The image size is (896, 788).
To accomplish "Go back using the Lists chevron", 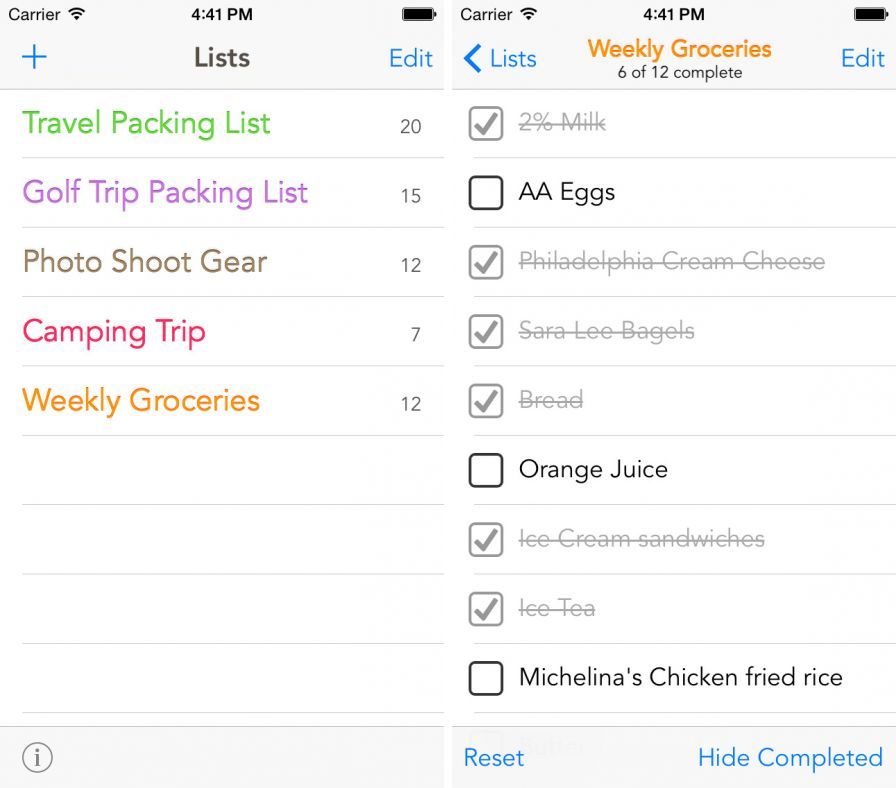I will 499,59.
